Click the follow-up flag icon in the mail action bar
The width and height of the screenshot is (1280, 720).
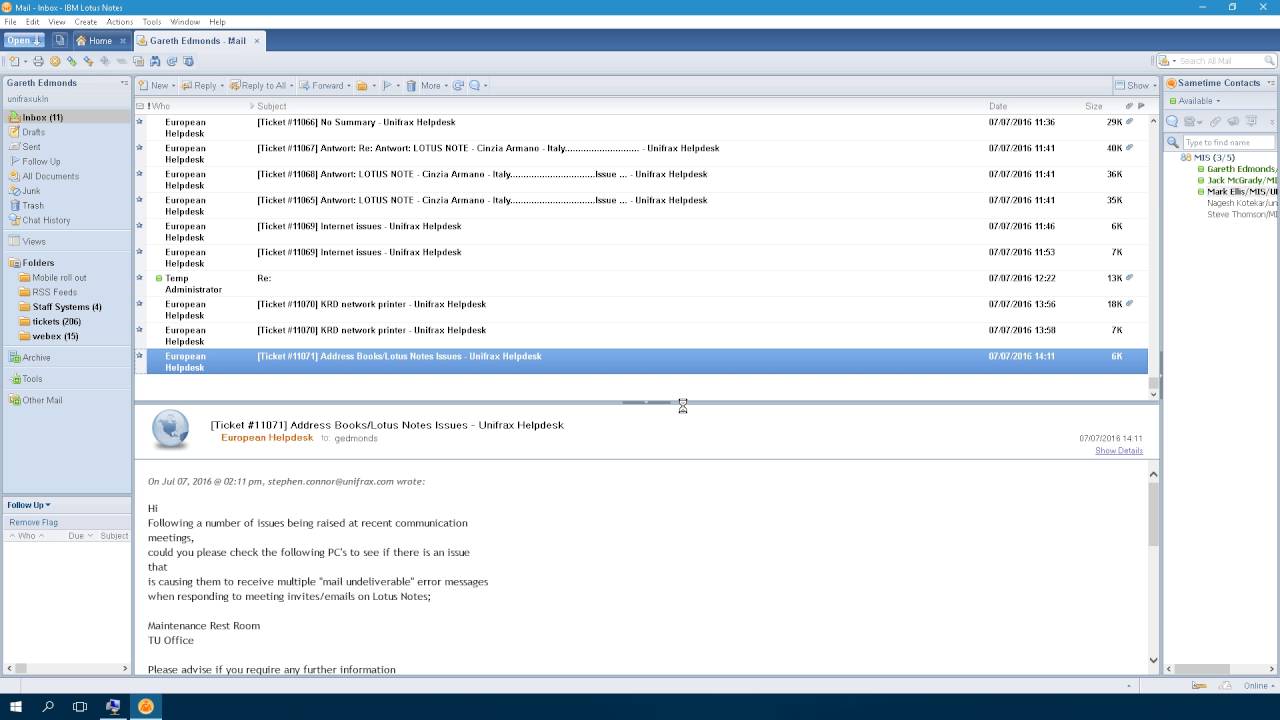[x=387, y=86]
